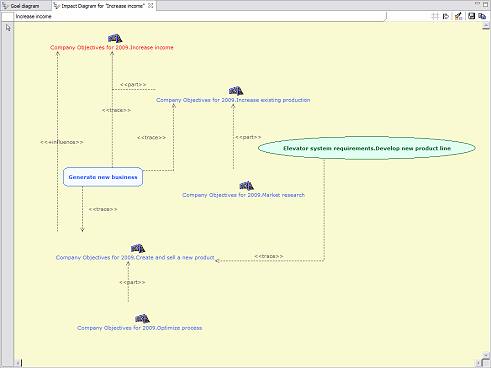This screenshot has width=491, height=368.
Task: Select the Impact Diagram for "Increase income" tab
Action: pyautogui.click(x=103, y=6)
